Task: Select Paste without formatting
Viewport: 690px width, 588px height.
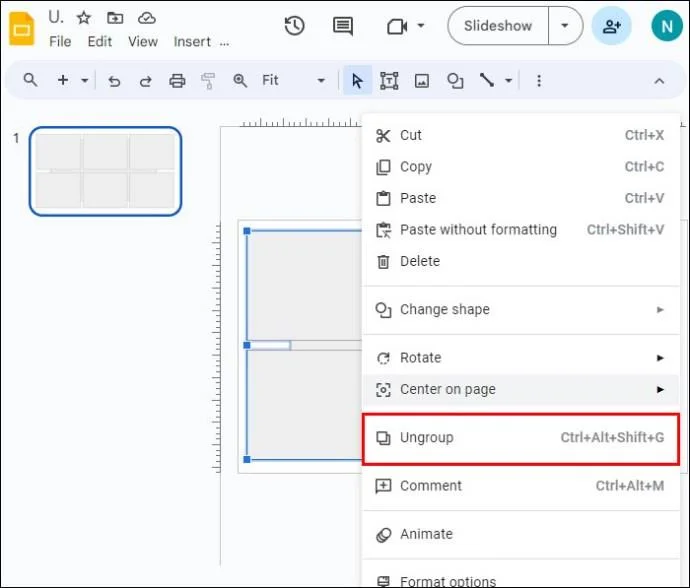Action: pyautogui.click(x=521, y=230)
